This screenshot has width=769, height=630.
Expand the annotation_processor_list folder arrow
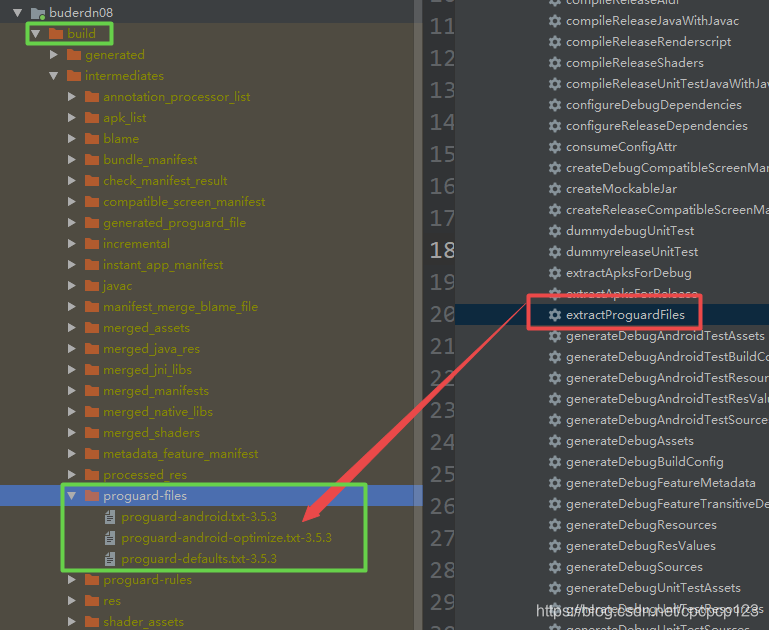(72, 97)
